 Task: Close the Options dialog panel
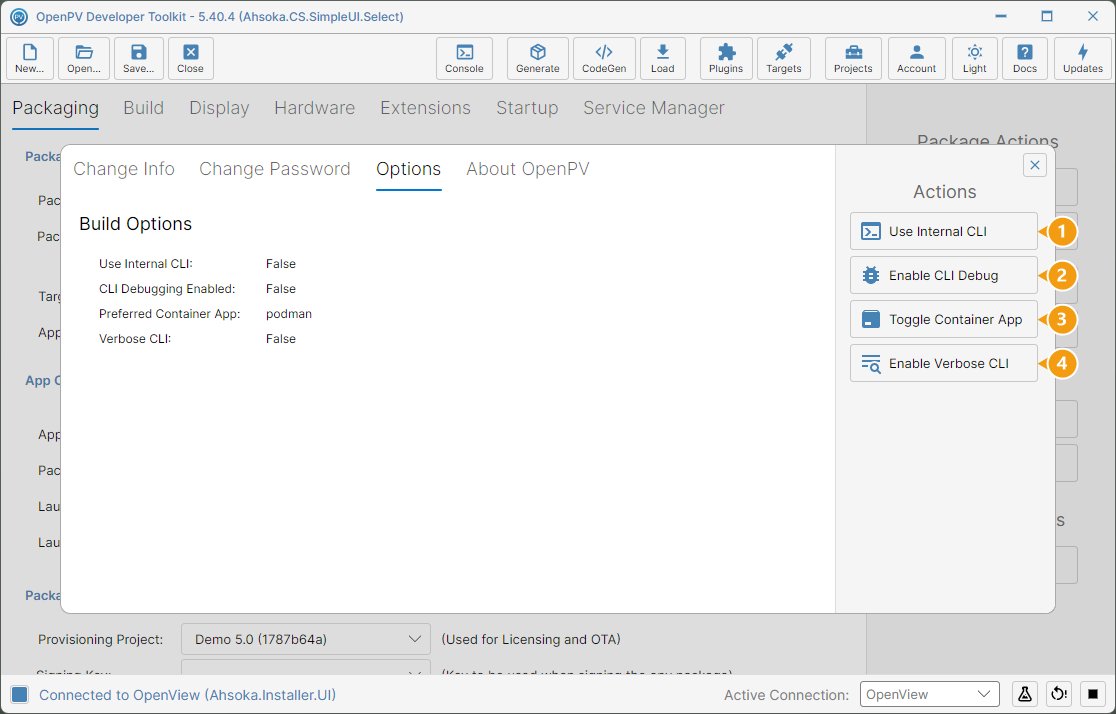pyautogui.click(x=1034, y=165)
